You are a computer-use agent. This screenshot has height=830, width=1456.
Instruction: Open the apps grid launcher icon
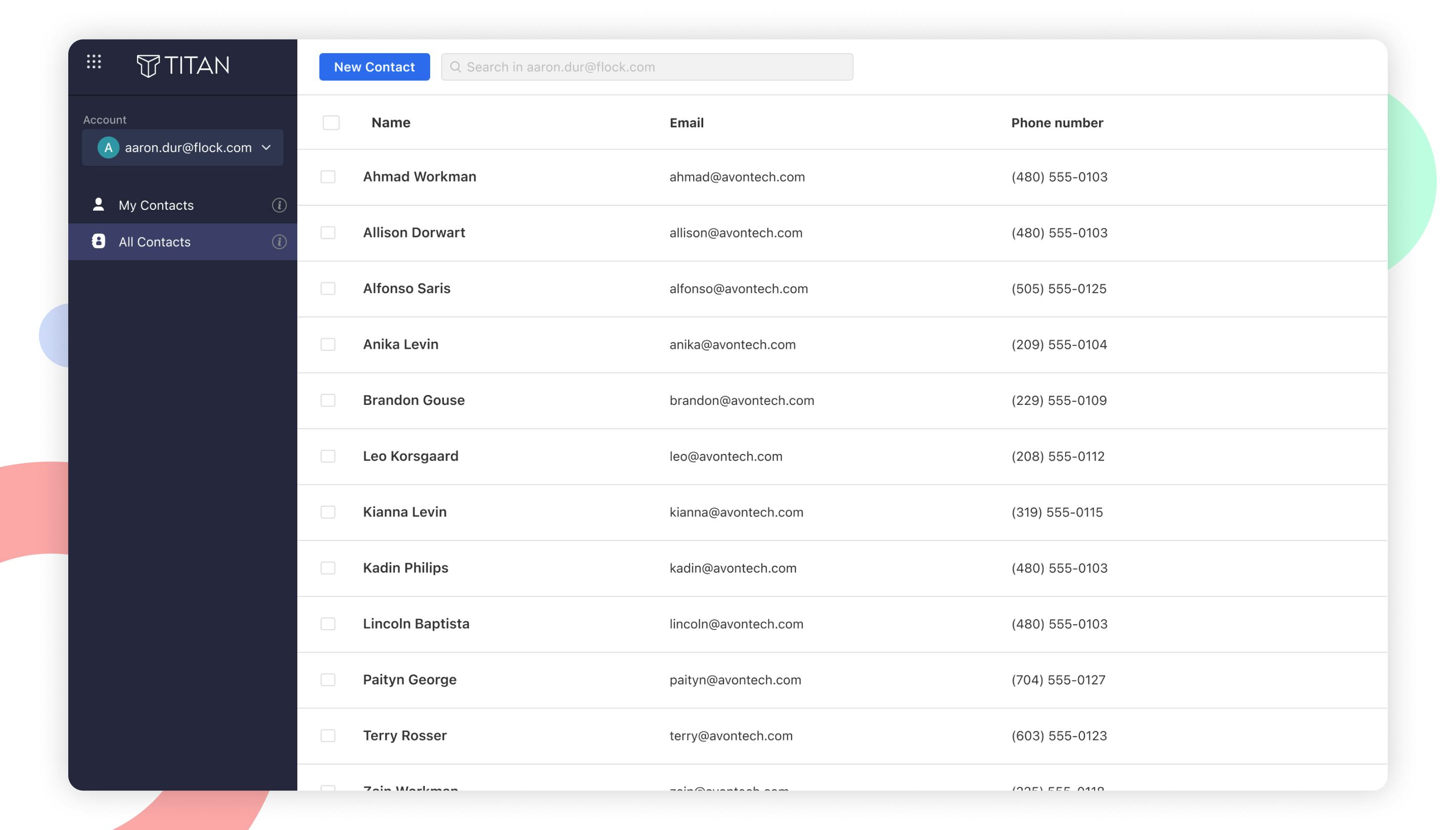(x=94, y=62)
